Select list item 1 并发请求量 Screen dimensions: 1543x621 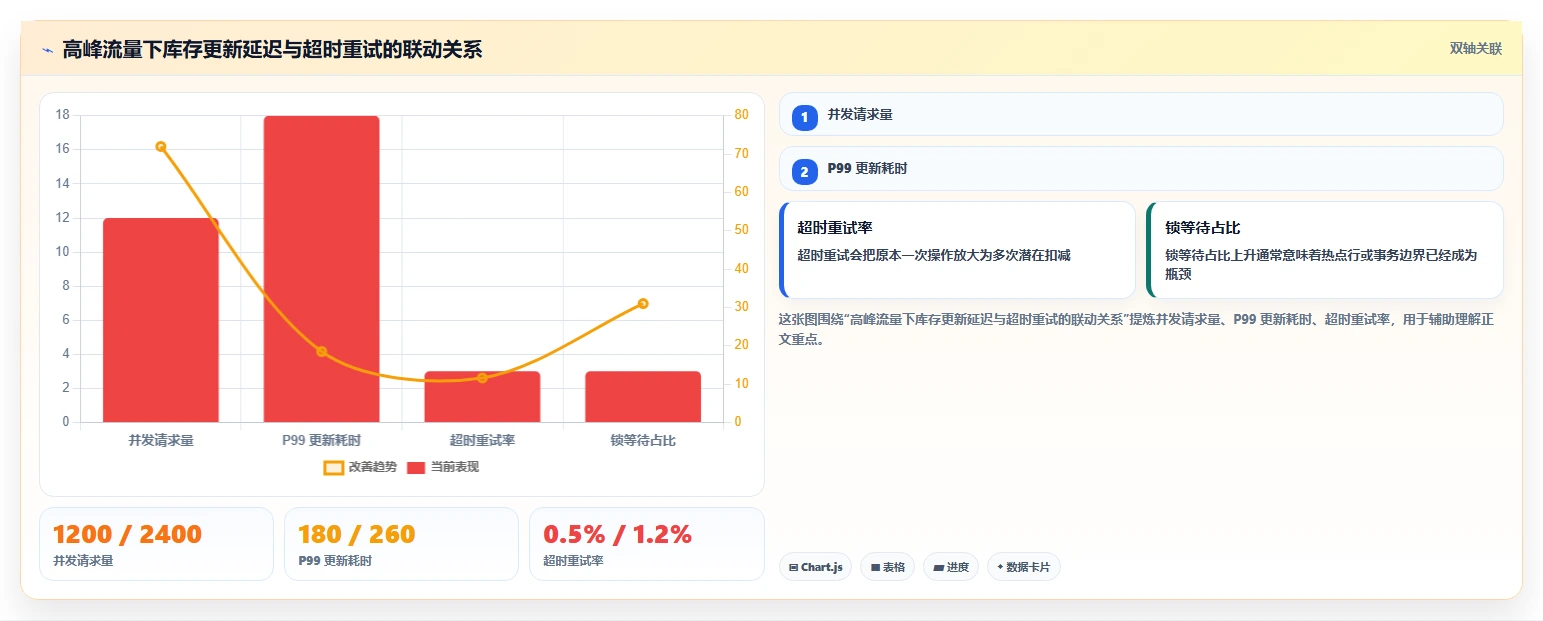pyautogui.click(x=1141, y=115)
